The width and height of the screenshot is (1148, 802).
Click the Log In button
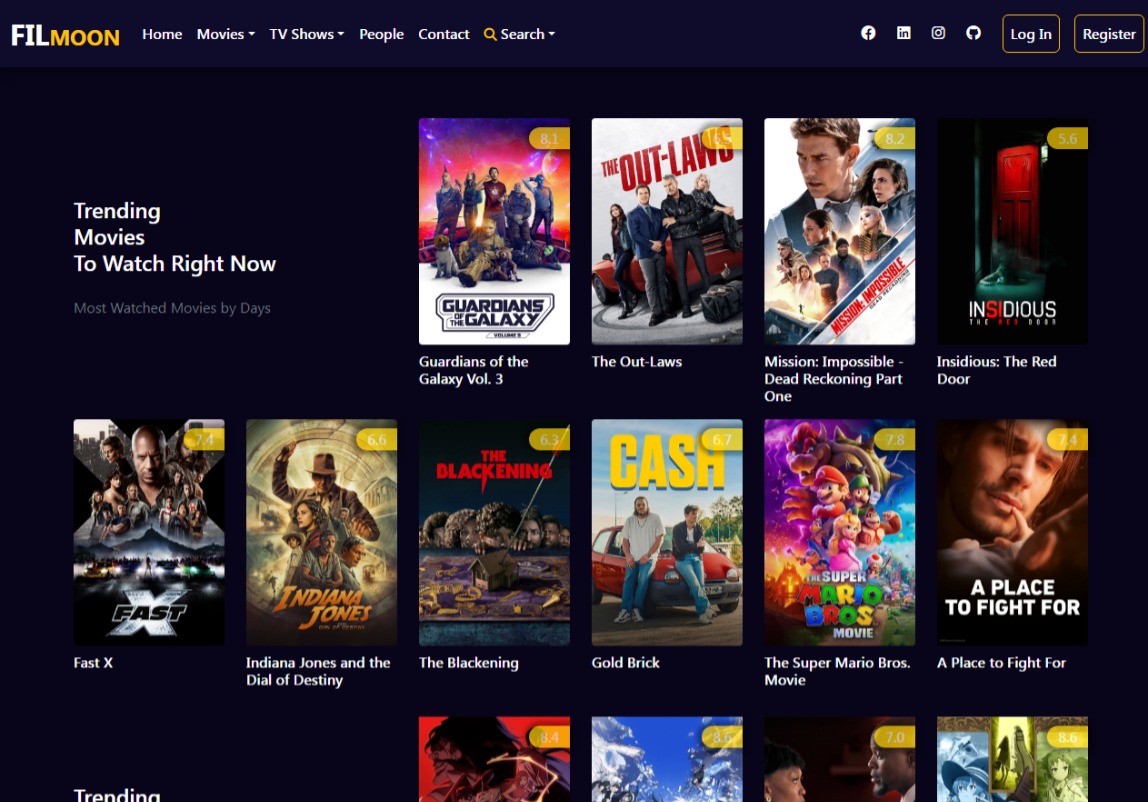click(x=1030, y=34)
